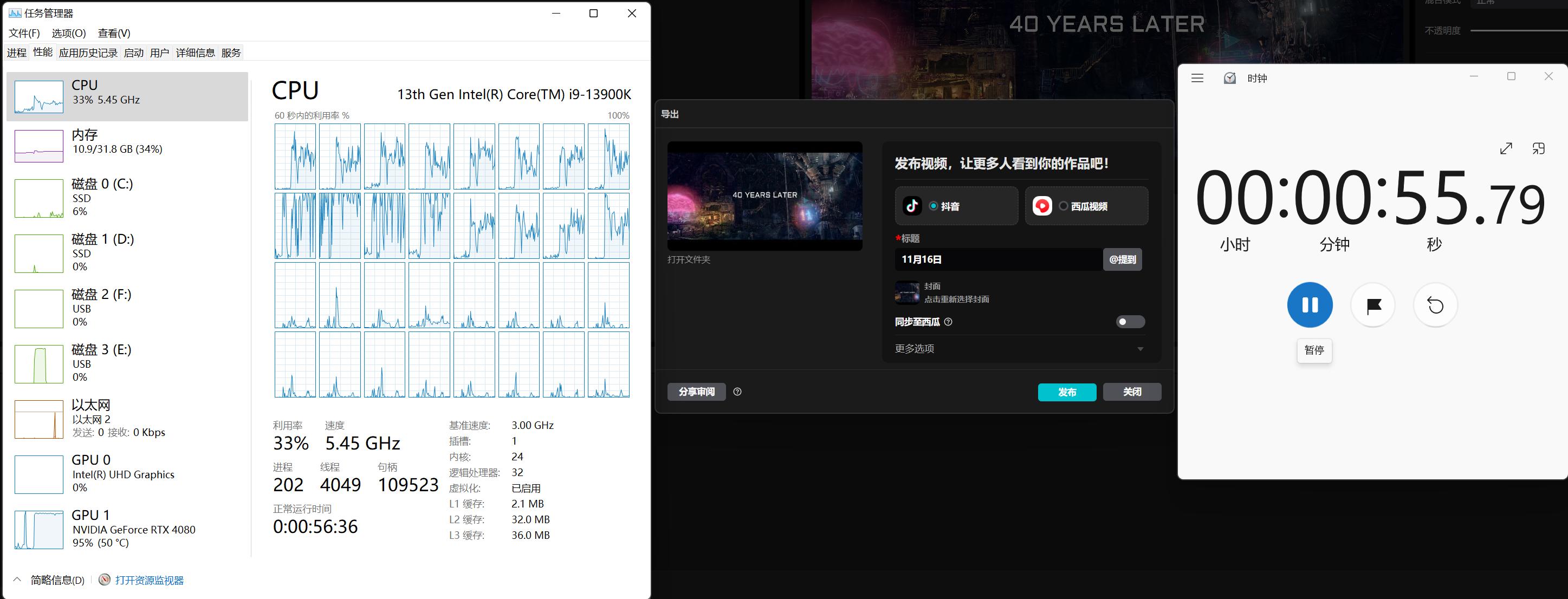Click the 发布 publish button
Image resolution: width=1568 pixels, height=599 pixels.
pyautogui.click(x=1067, y=392)
